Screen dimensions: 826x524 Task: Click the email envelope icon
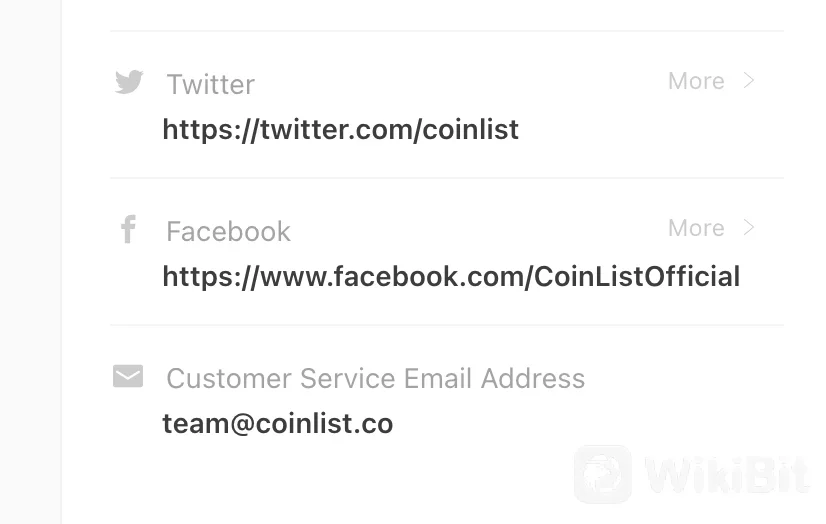(128, 377)
